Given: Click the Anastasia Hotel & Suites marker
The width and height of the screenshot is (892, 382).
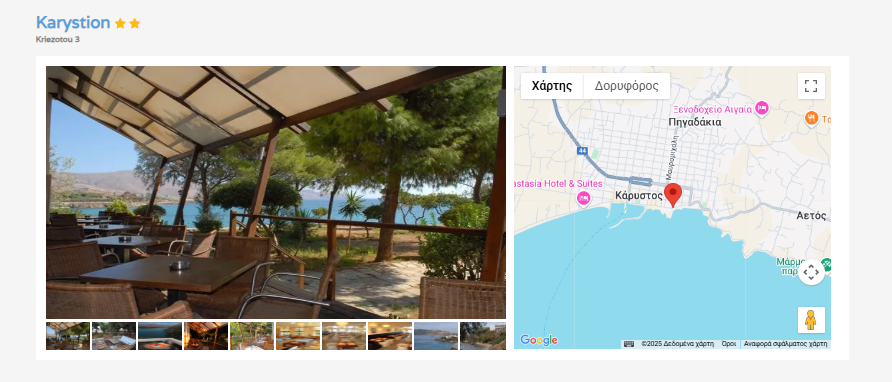Looking at the screenshot, I should (583, 198).
